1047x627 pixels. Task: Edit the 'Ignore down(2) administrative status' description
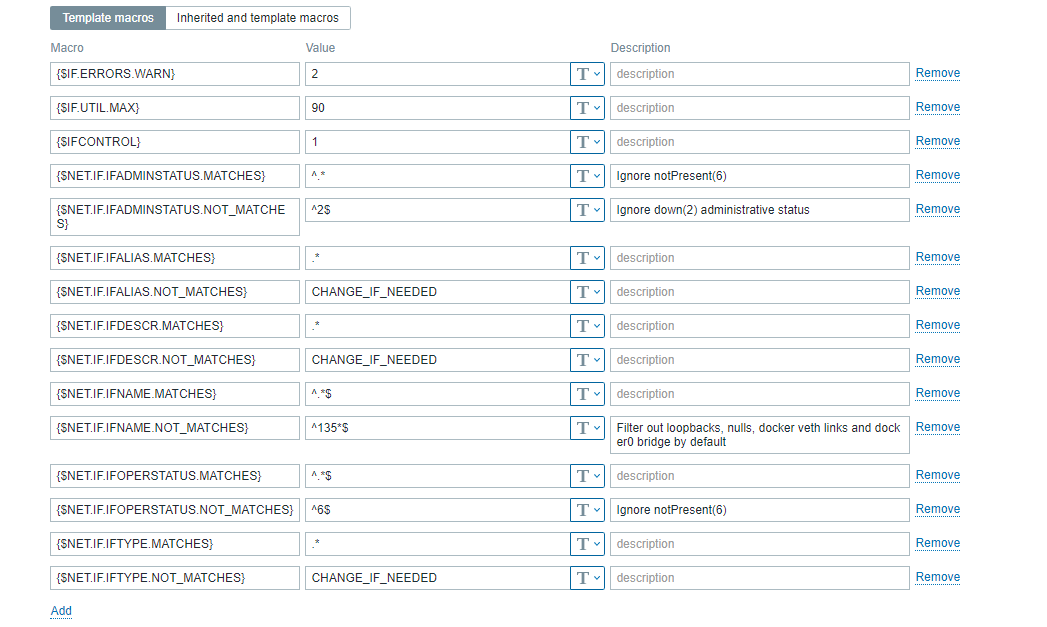(759, 210)
